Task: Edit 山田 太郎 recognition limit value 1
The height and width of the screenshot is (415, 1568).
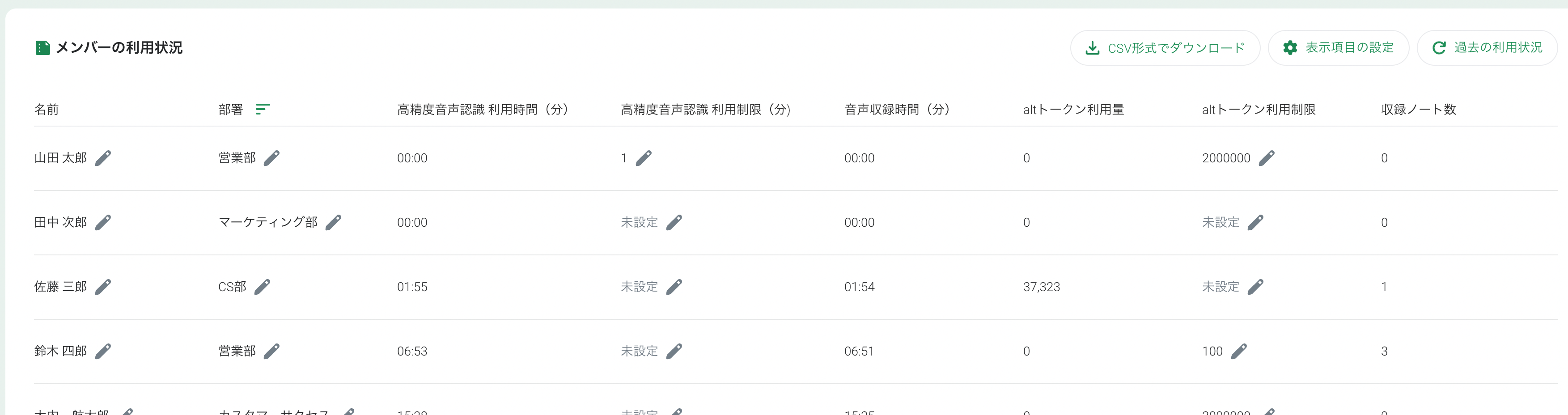Action: 644,158
